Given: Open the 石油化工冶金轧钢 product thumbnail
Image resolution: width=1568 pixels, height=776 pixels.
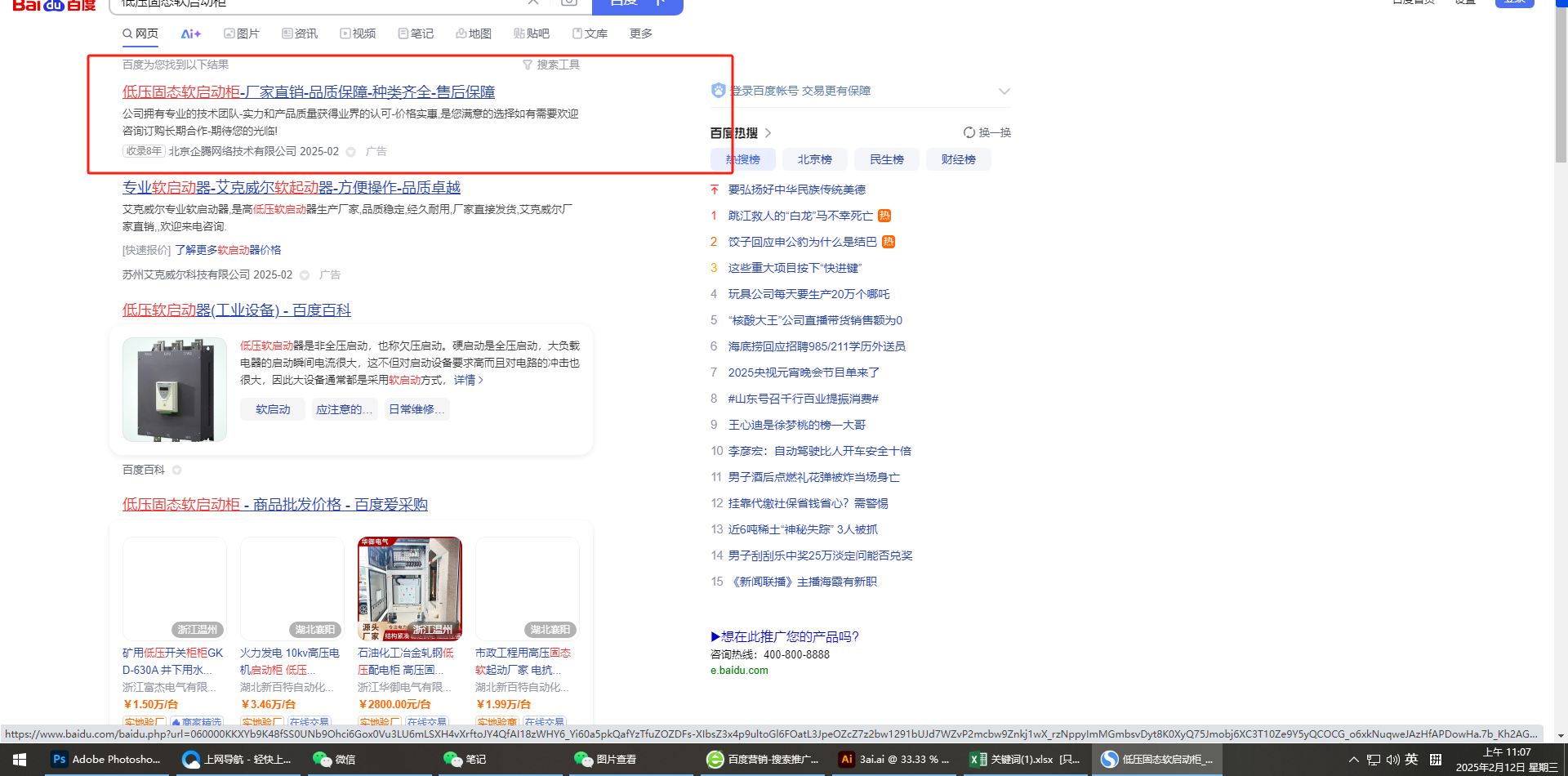Looking at the screenshot, I should (410, 589).
